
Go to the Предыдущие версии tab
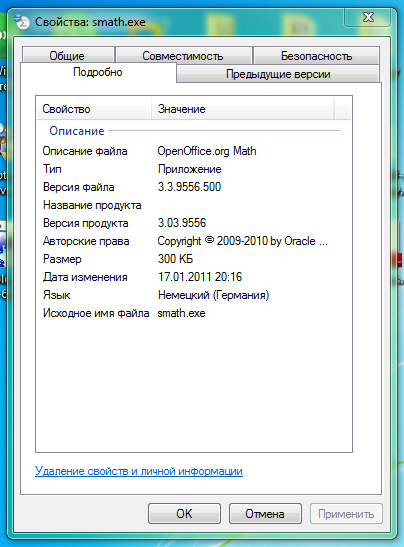tap(278, 74)
